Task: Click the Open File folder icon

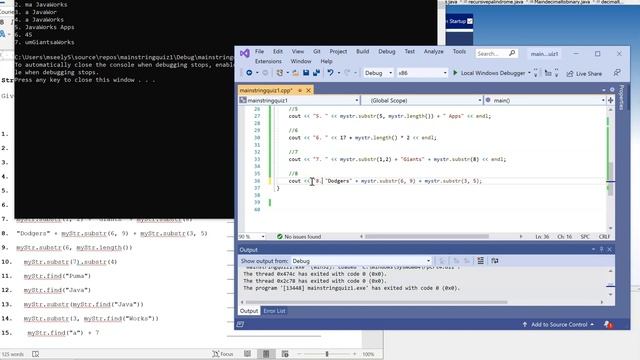Action: [296, 73]
